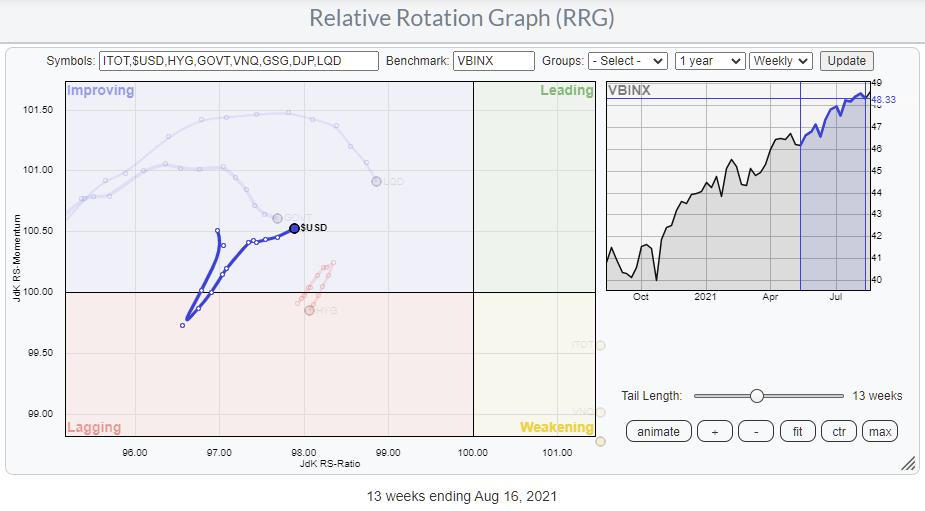Open the Groups select dropdown
This screenshot has width=925, height=511.
[627, 61]
